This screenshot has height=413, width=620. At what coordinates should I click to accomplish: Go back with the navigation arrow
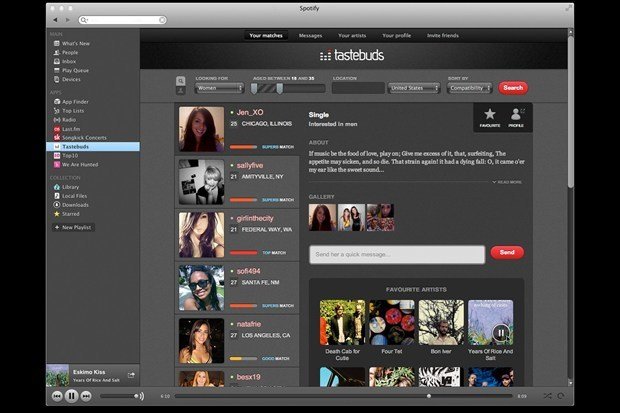[55, 20]
